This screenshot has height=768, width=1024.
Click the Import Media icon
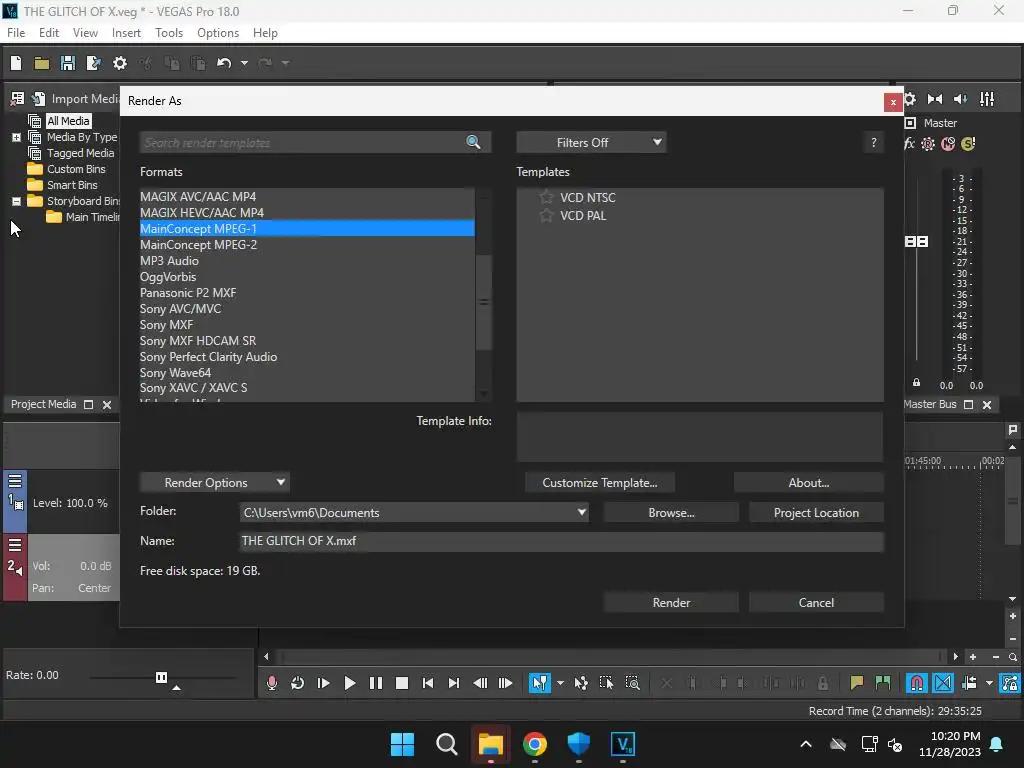(x=39, y=99)
